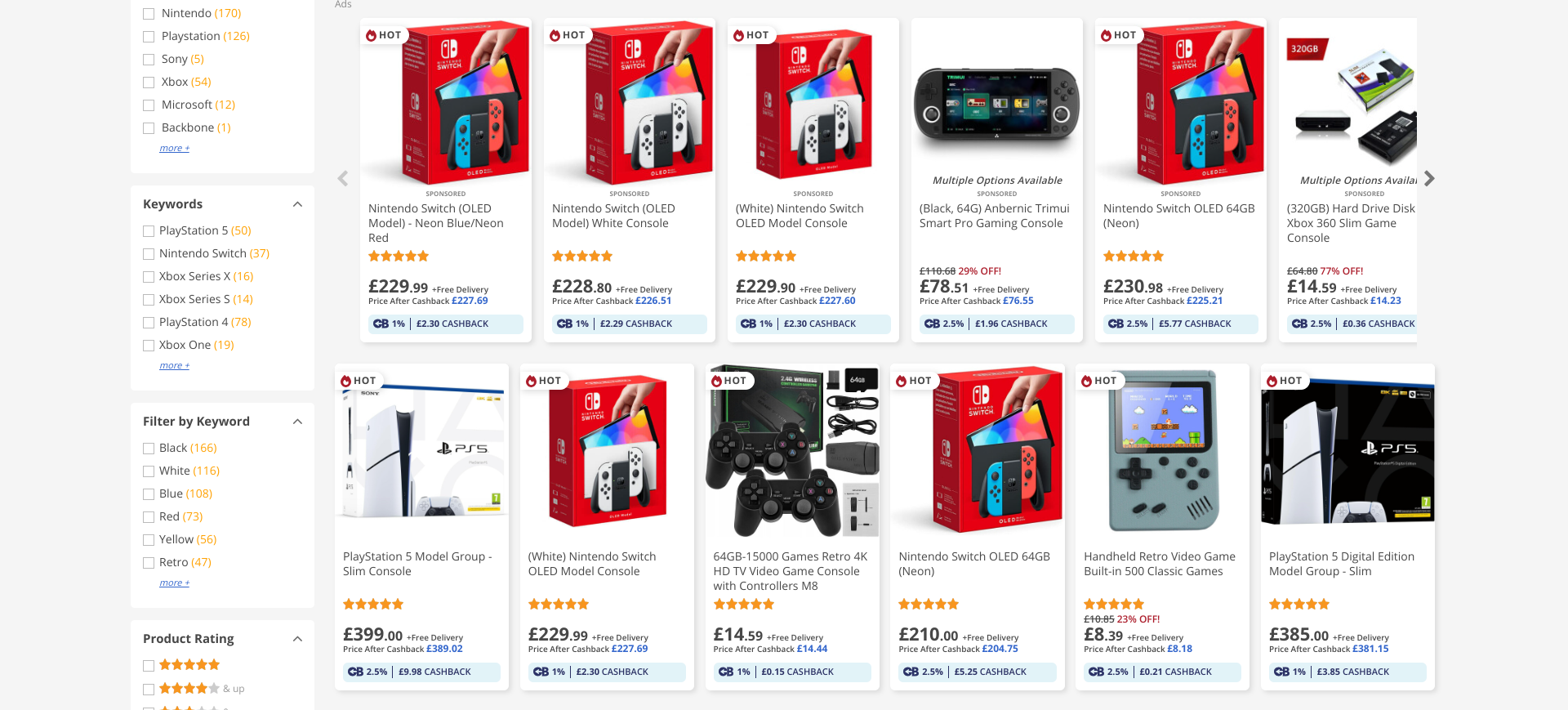Click the HOT badge on 64GB-15000 Games console
Screen dimensions: 1568x710
click(x=728, y=381)
